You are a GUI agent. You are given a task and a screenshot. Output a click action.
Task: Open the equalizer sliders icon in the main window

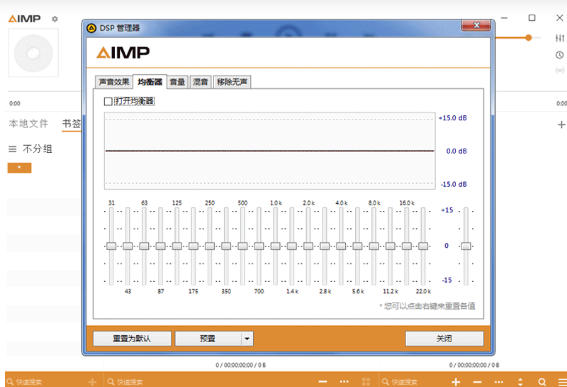pos(559,38)
